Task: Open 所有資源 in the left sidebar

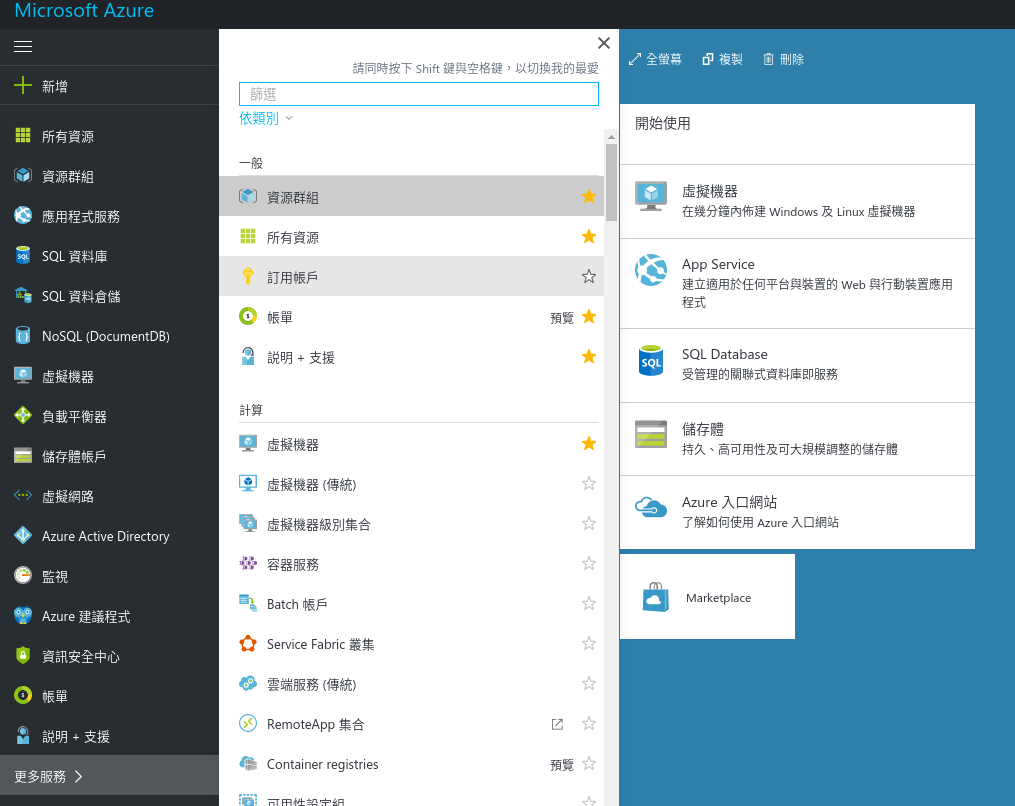Action: click(109, 136)
